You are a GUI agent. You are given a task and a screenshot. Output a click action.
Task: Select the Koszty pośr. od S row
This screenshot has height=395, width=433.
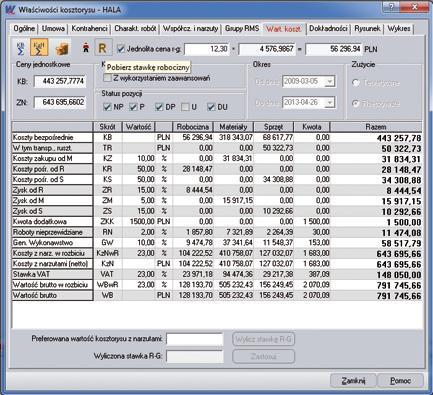point(52,179)
